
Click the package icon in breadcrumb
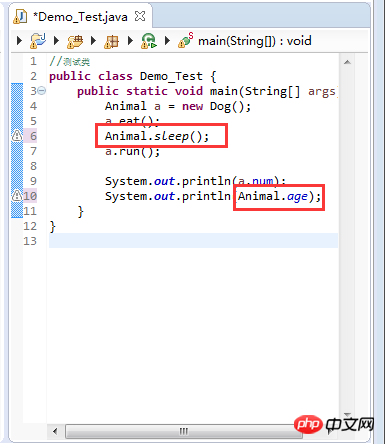point(112,42)
